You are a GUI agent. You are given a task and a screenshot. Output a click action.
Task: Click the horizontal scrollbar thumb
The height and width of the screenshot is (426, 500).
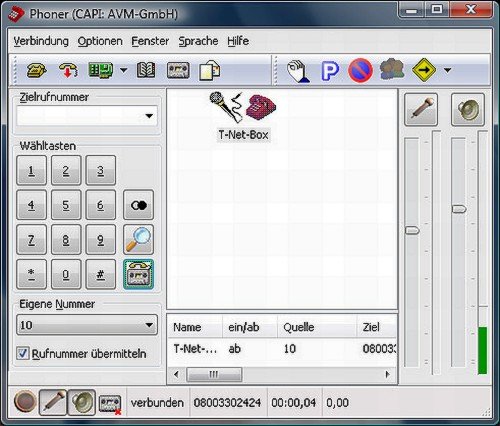point(214,375)
